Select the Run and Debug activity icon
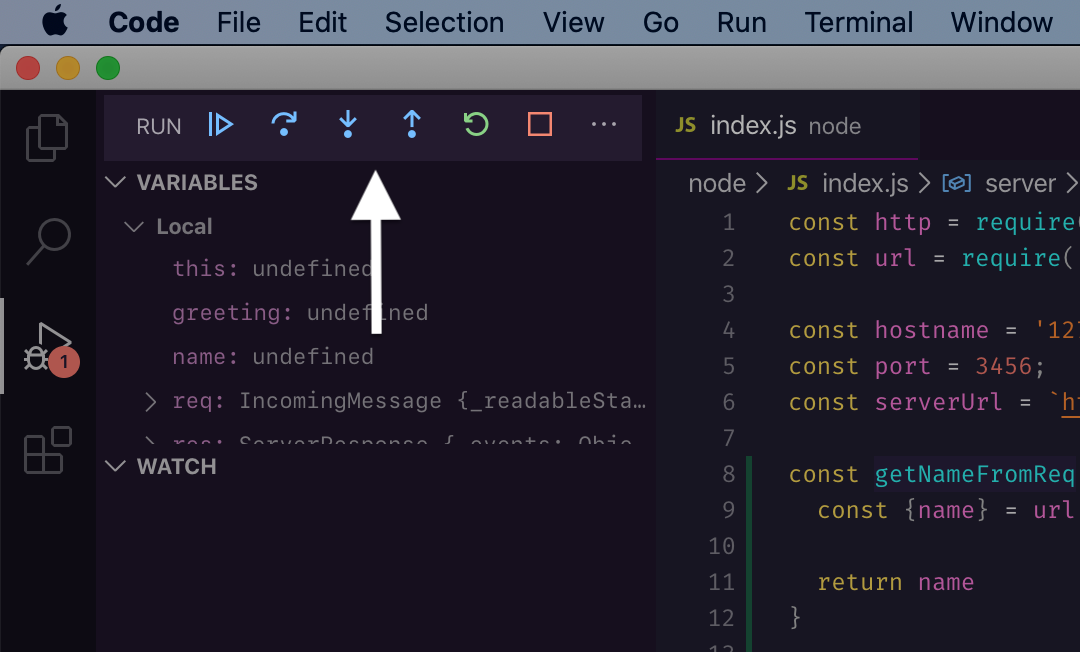Viewport: 1080px width, 652px height. click(x=47, y=345)
